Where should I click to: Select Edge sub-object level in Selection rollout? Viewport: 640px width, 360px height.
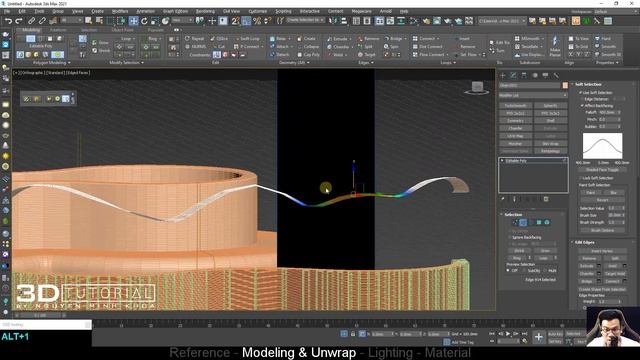point(523,222)
